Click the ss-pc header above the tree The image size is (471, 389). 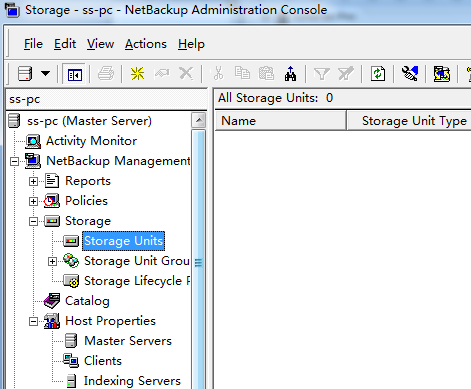coord(107,99)
